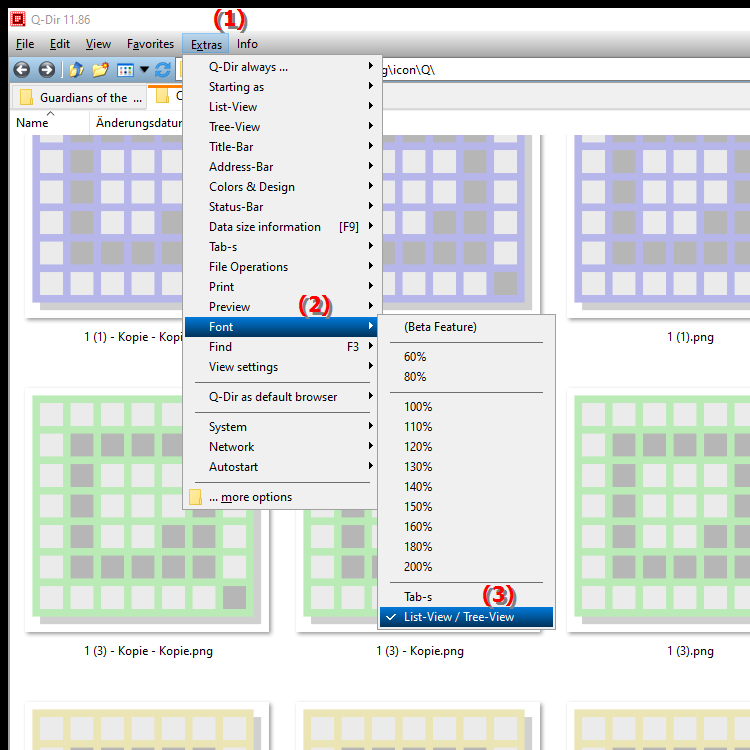Set font size to 180%
The image size is (750, 750).
[466, 547]
